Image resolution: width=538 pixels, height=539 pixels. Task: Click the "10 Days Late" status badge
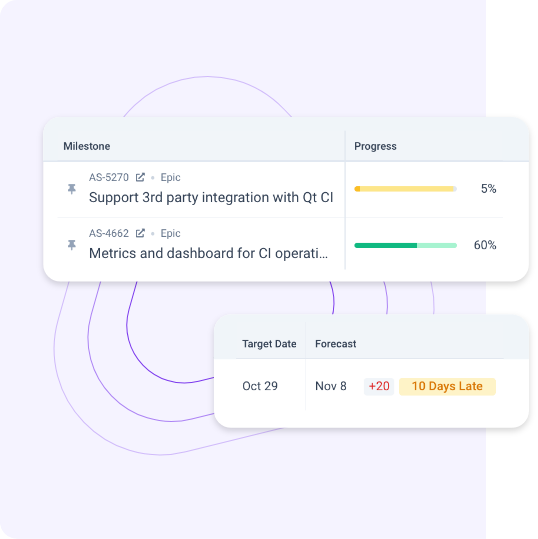coord(447,386)
